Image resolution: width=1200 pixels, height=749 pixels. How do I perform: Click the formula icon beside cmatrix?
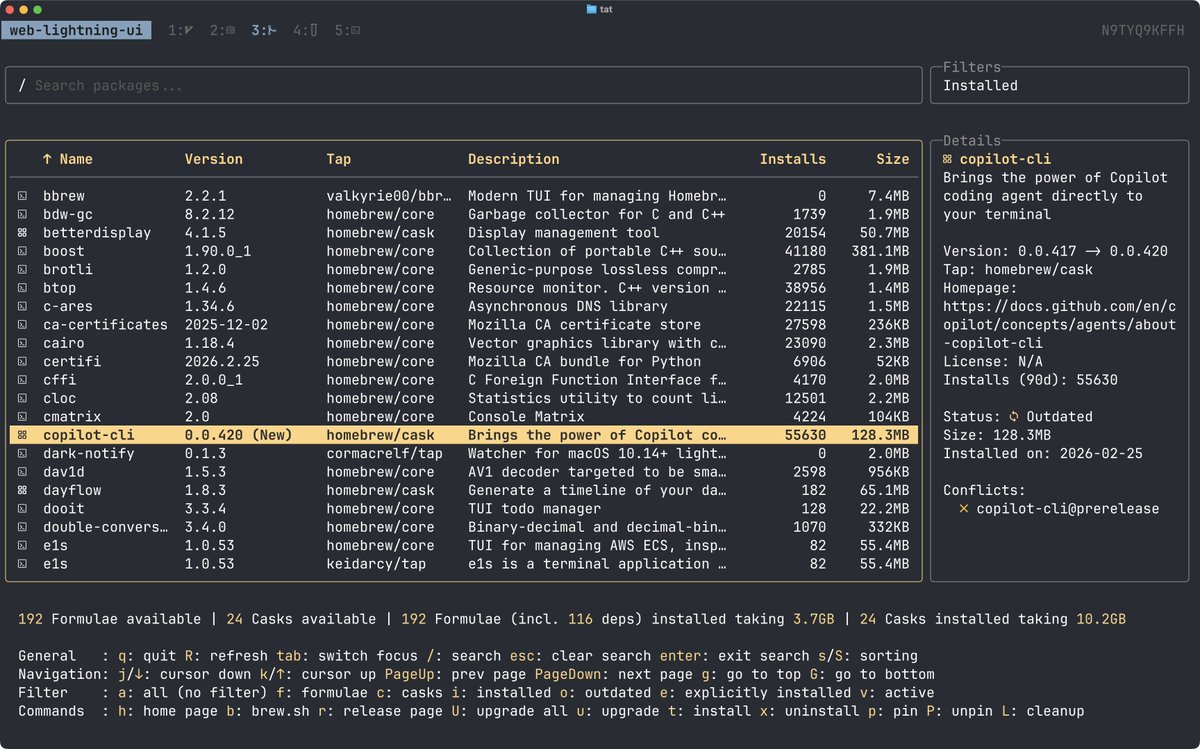click(22, 417)
